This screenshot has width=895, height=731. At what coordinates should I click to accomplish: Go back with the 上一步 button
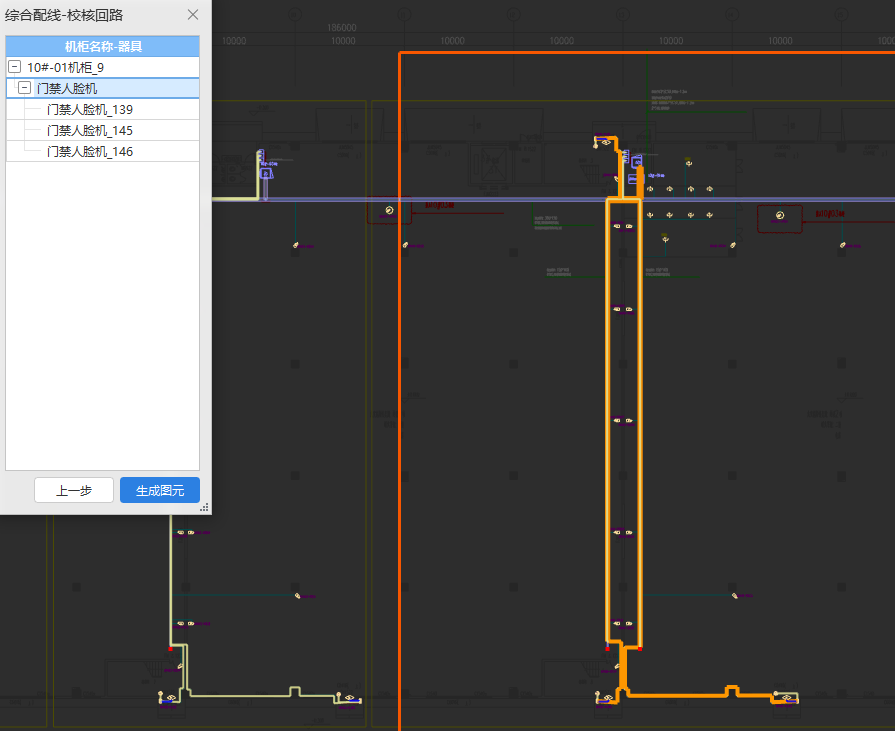[74, 490]
